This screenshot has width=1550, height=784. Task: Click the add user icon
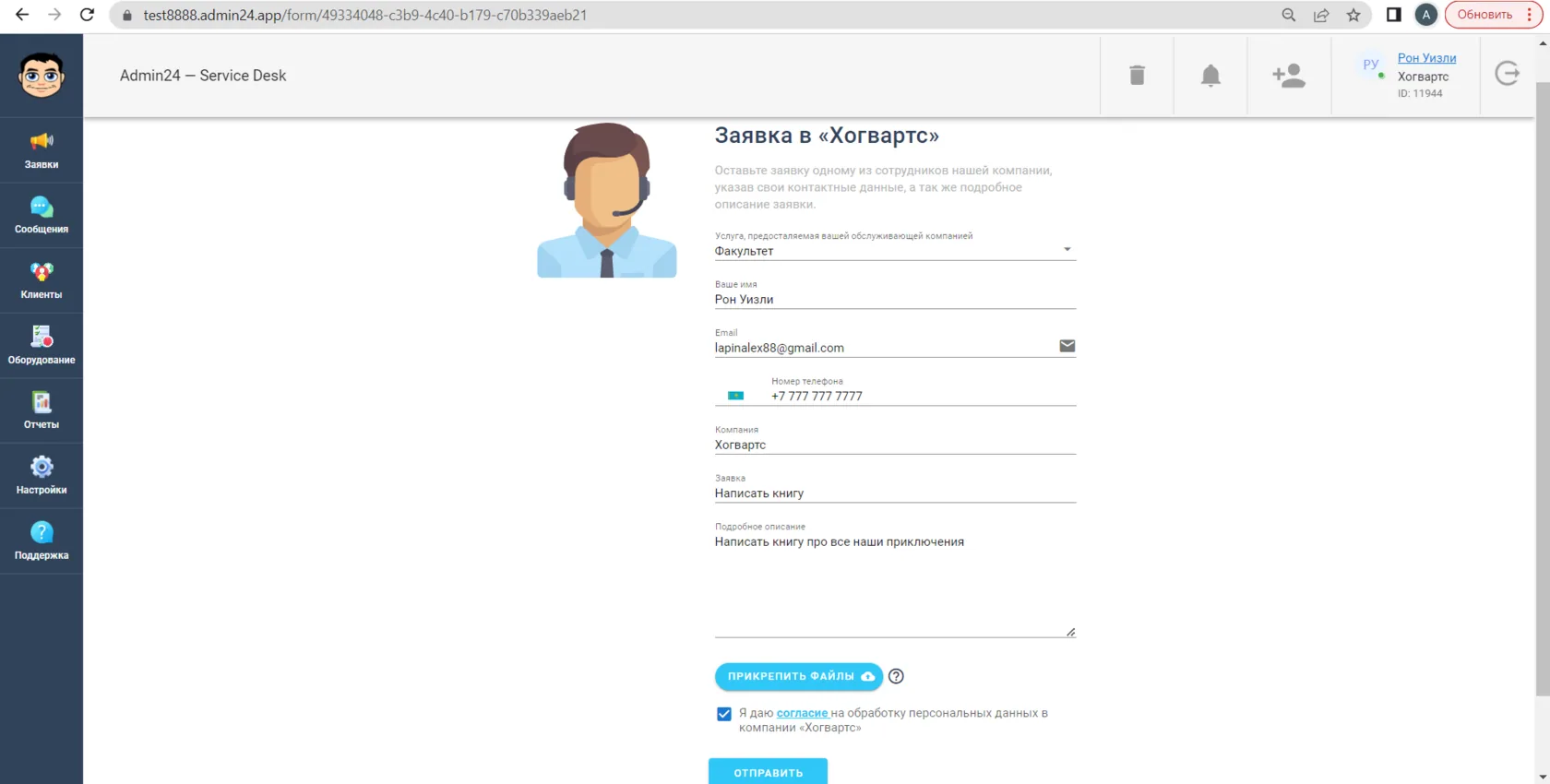[1289, 76]
